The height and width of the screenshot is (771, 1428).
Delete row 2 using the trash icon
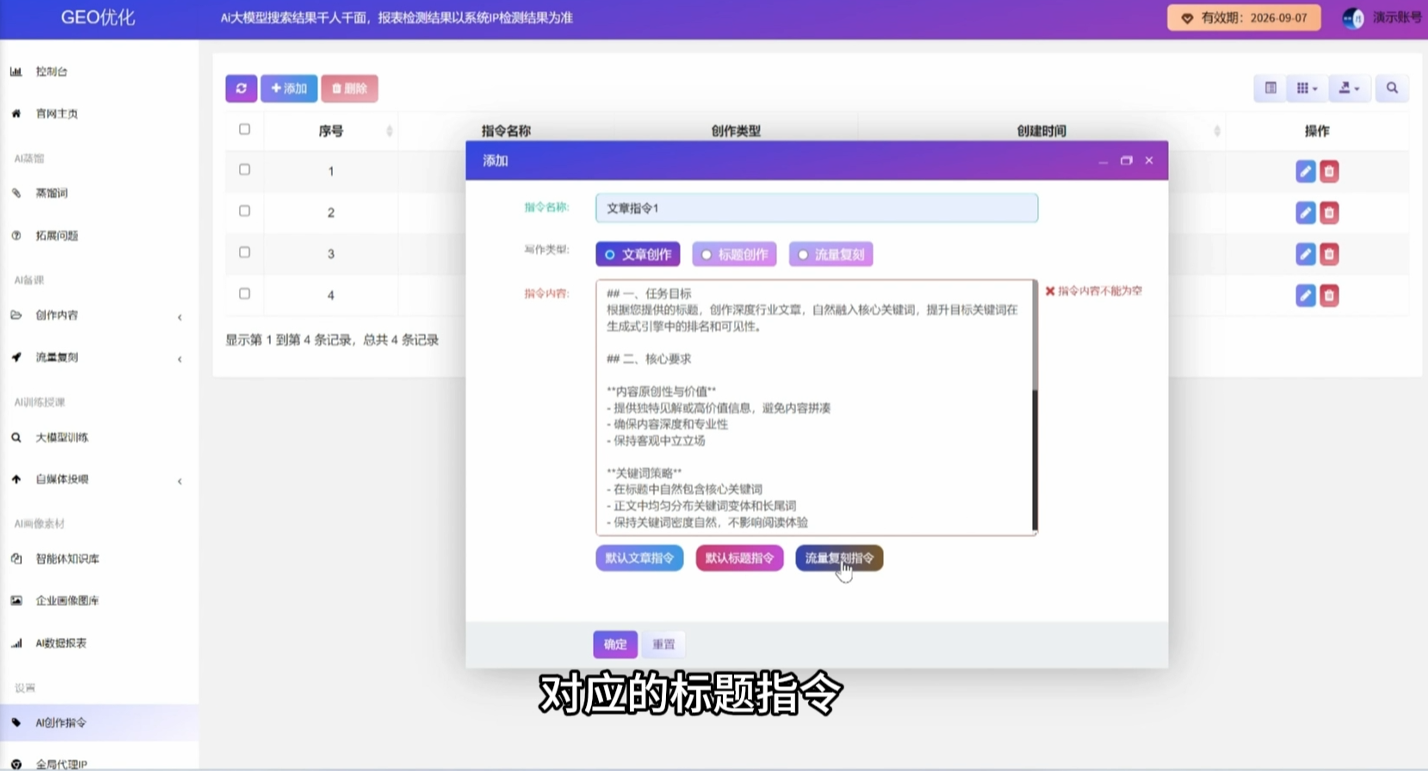point(1327,212)
